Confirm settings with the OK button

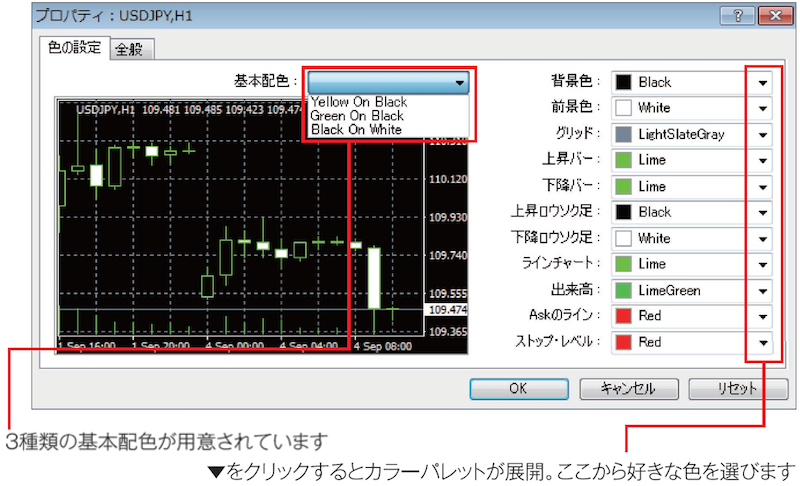coord(519,389)
